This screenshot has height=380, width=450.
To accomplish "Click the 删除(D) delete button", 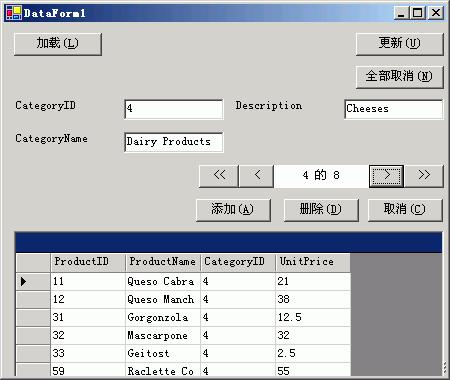I will tap(321, 210).
